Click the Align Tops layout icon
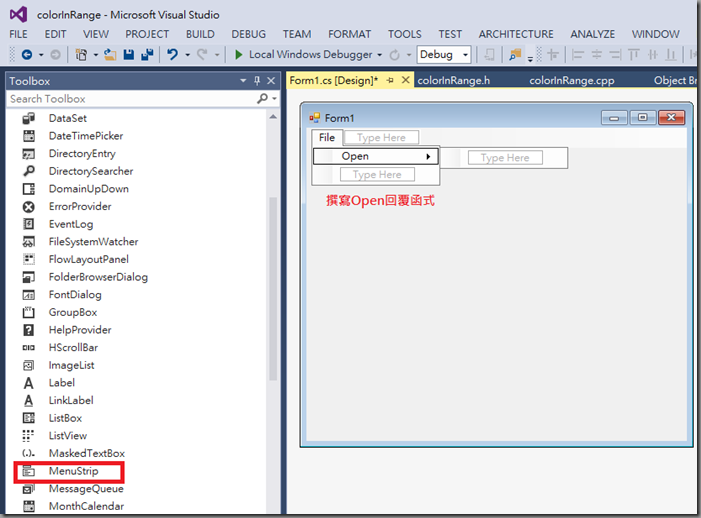This screenshot has width=701, height=518. click(634, 55)
